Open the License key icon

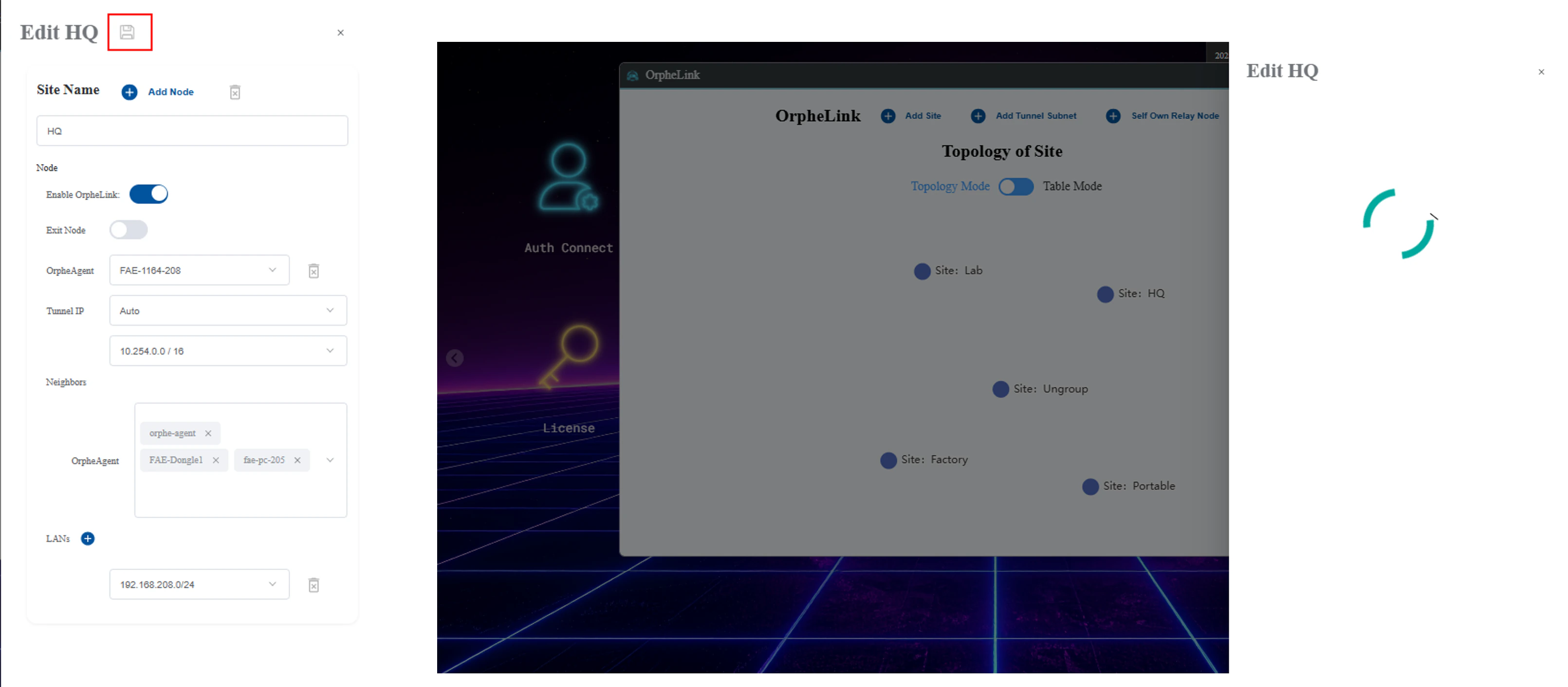coord(569,357)
